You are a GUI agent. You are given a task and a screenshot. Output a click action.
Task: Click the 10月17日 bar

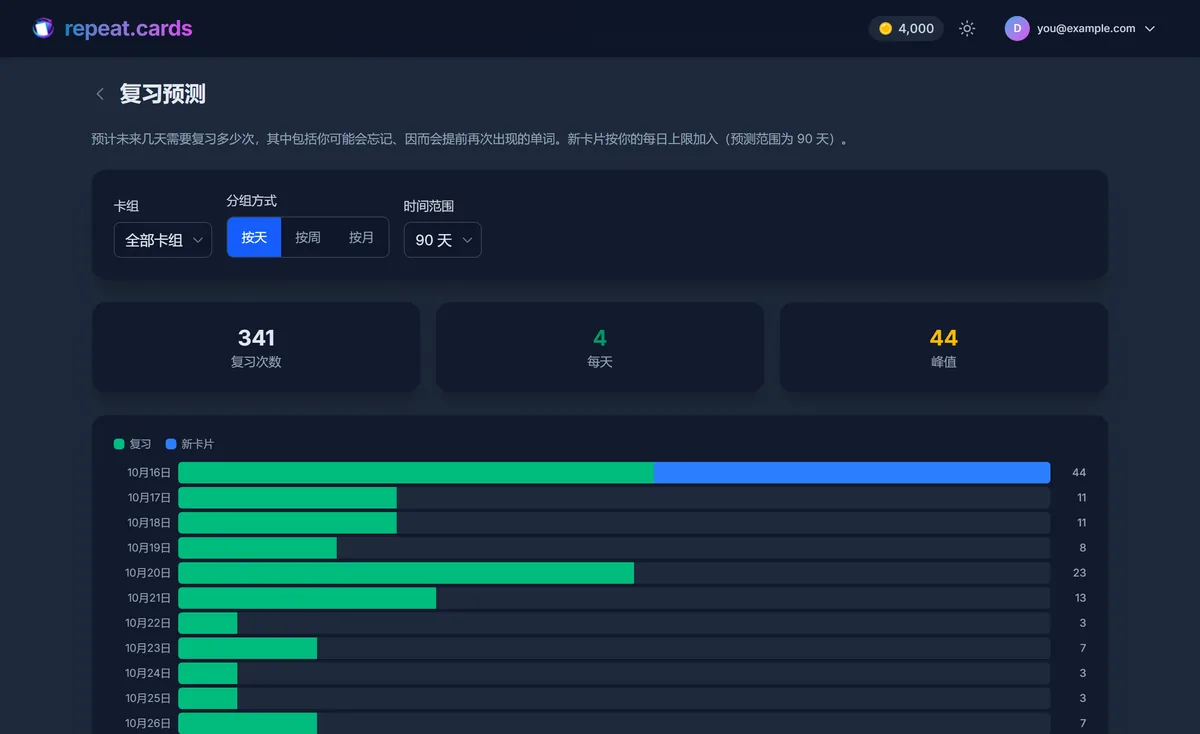coord(287,498)
